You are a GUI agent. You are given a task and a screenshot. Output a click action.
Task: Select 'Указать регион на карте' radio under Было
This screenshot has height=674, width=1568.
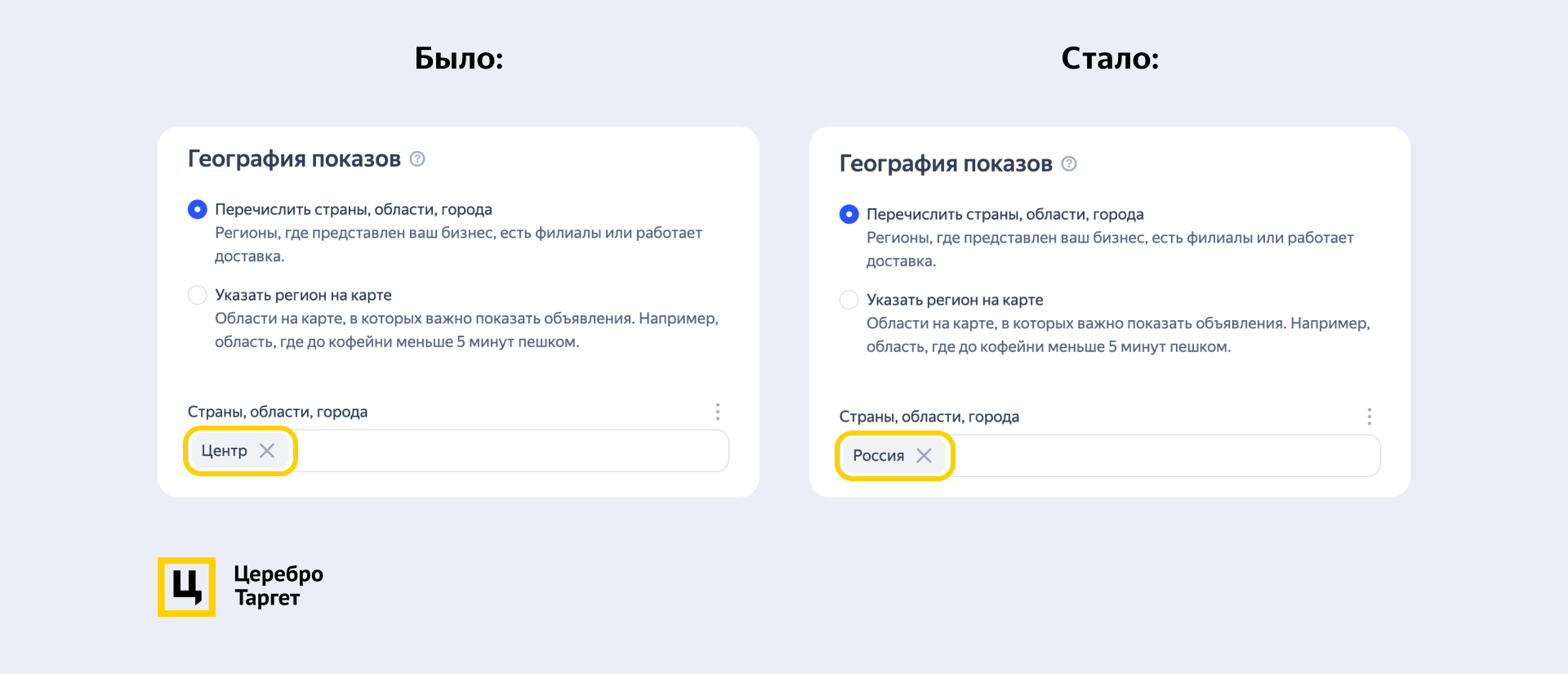(x=198, y=295)
